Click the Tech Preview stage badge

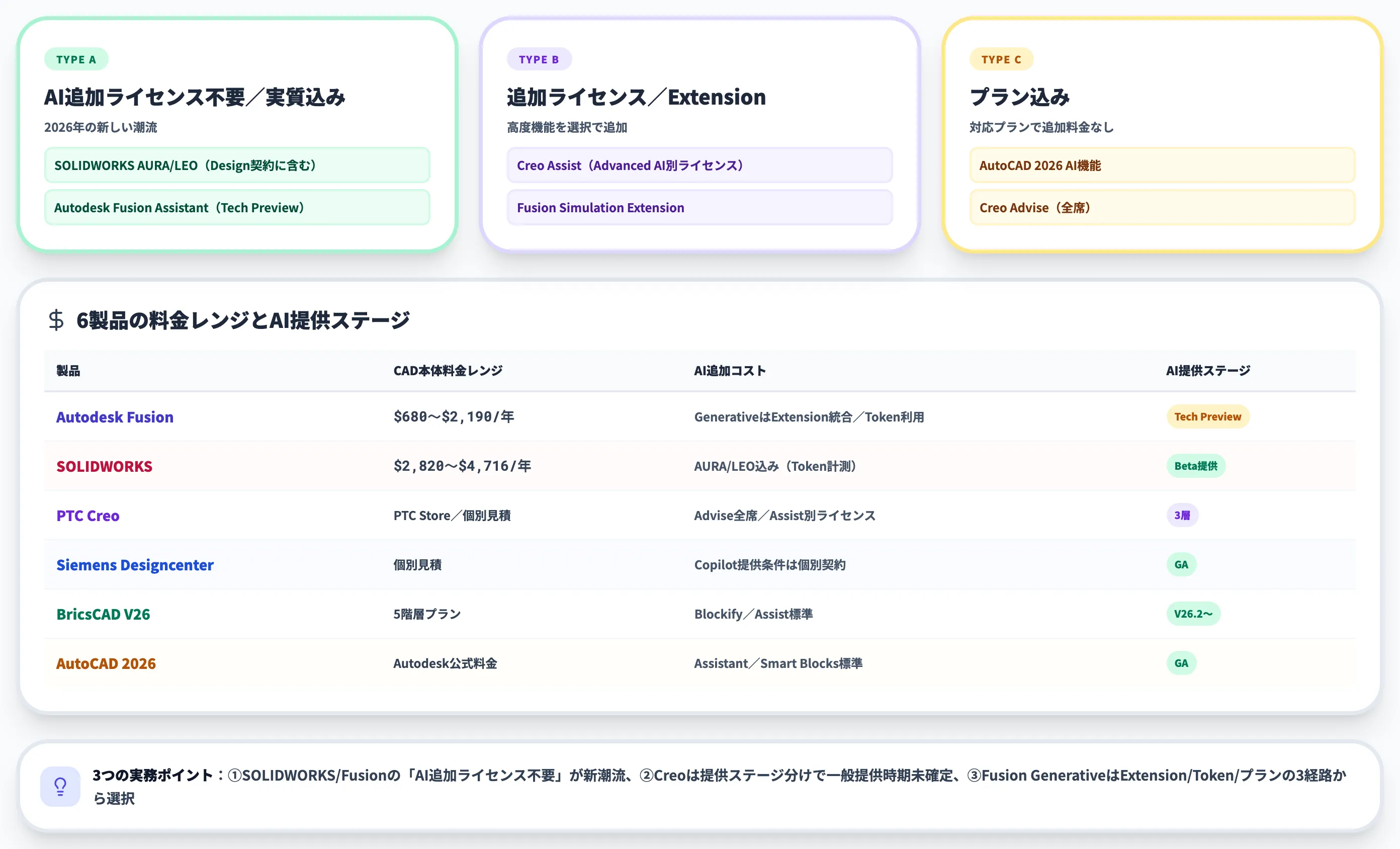coord(1207,416)
